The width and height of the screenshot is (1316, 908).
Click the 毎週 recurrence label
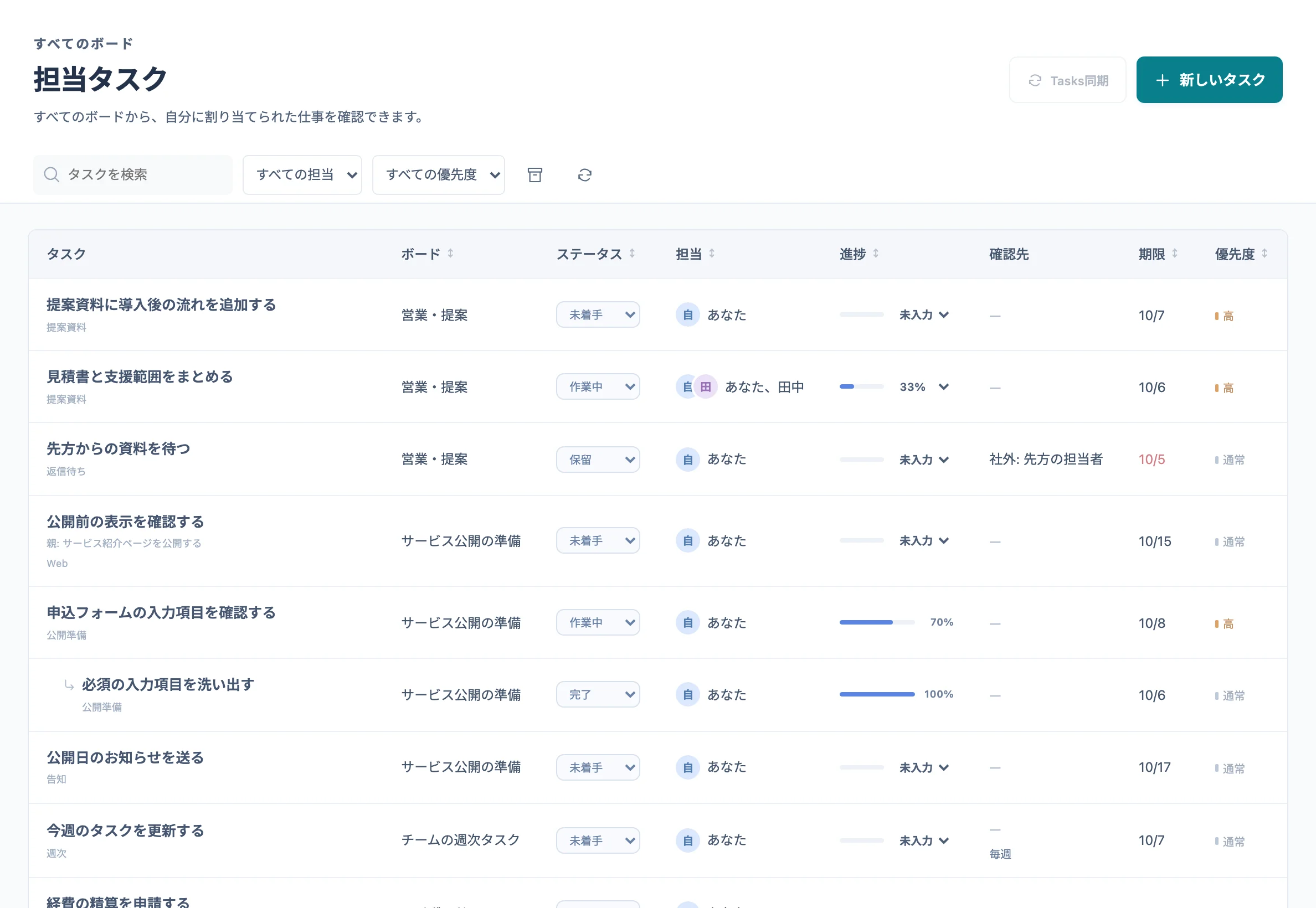click(1000, 854)
